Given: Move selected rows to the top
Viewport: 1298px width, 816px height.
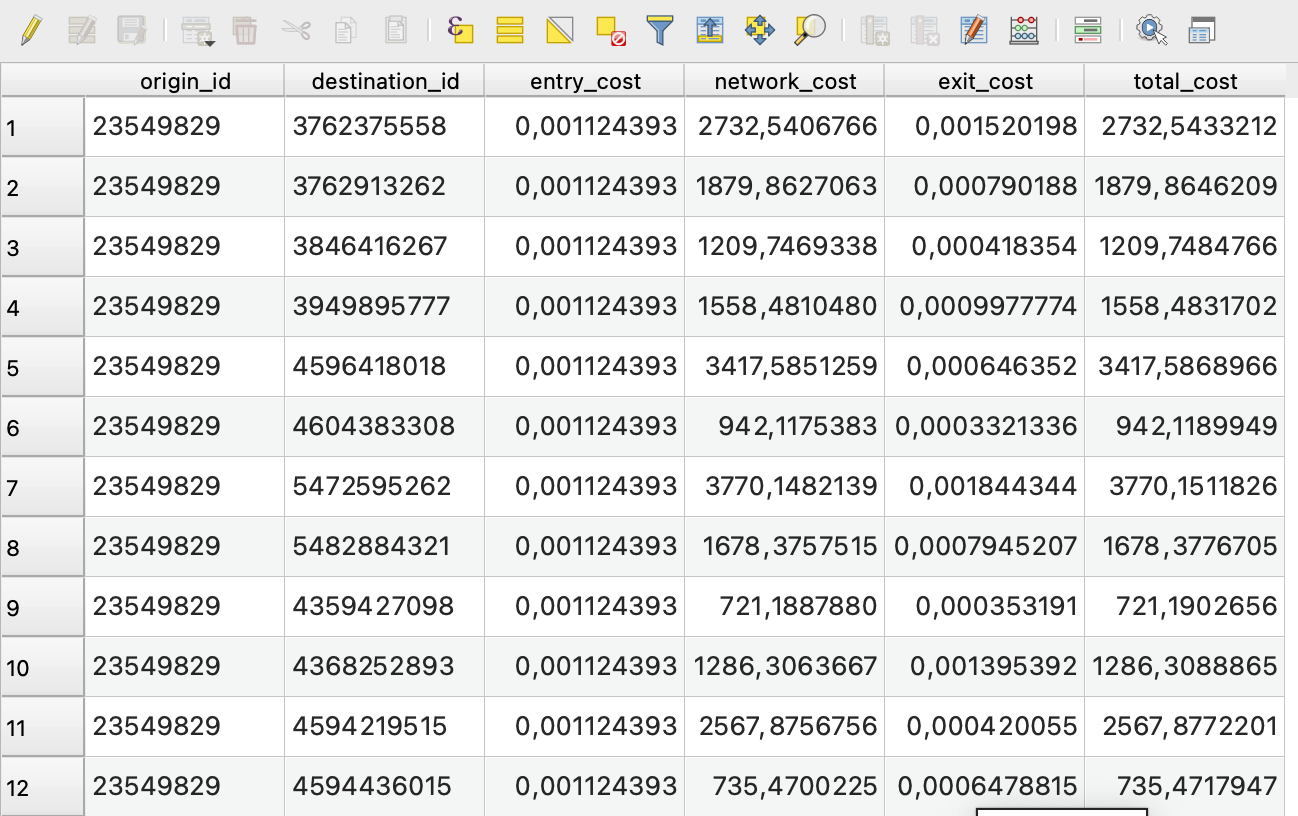Looking at the screenshot, I should click(x=709, y=31).
